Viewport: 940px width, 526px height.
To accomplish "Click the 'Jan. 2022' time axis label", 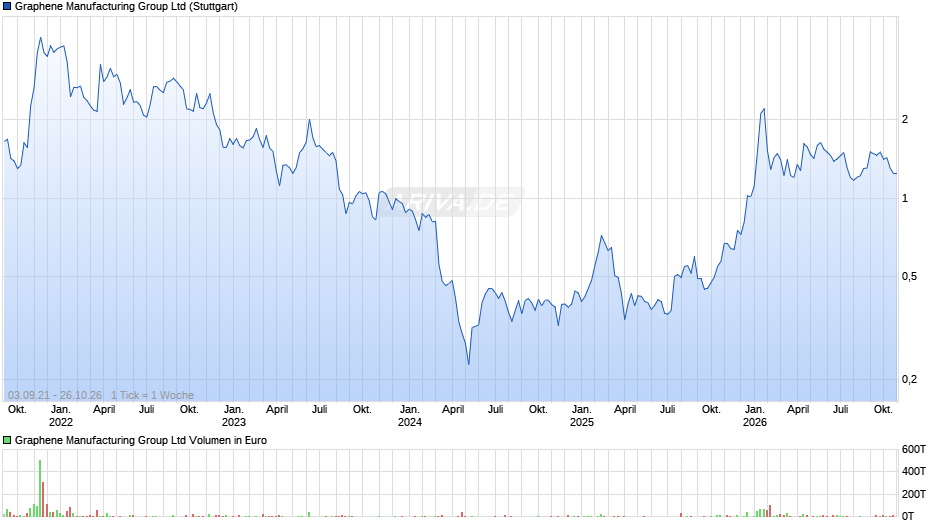I will (x=61, y=416).
